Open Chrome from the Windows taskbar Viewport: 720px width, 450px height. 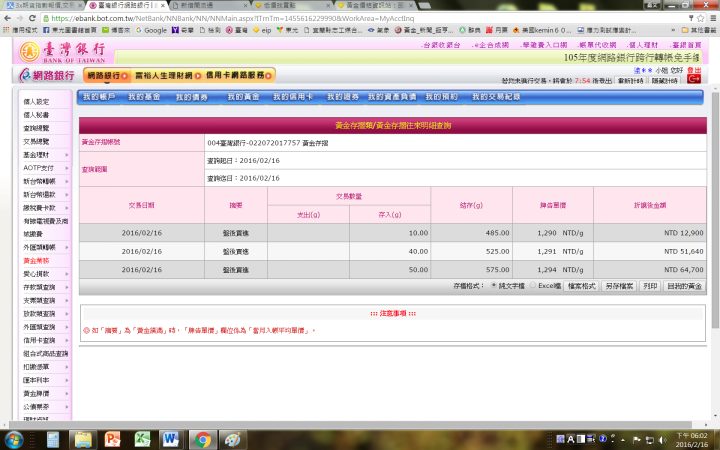(202, 439)
